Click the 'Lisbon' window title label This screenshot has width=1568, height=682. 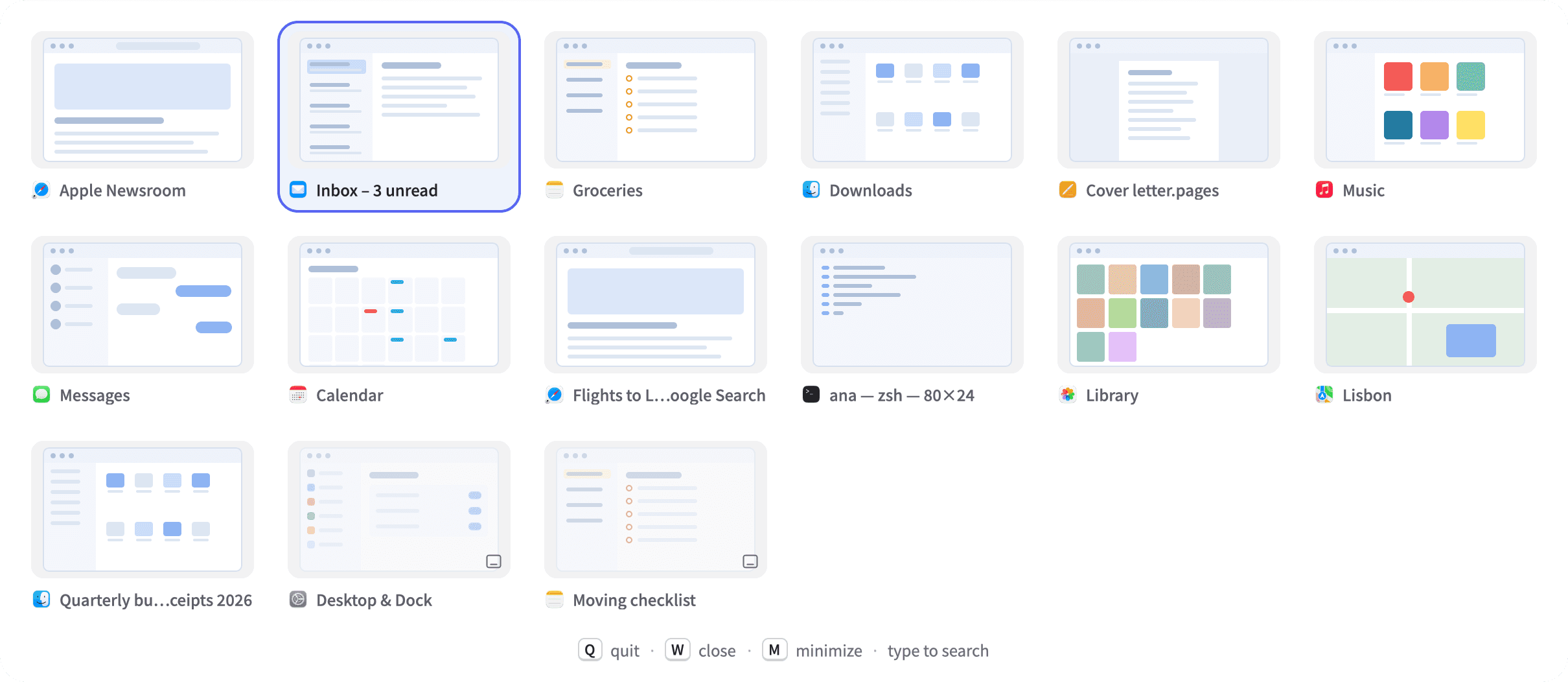pos(1367,395)
